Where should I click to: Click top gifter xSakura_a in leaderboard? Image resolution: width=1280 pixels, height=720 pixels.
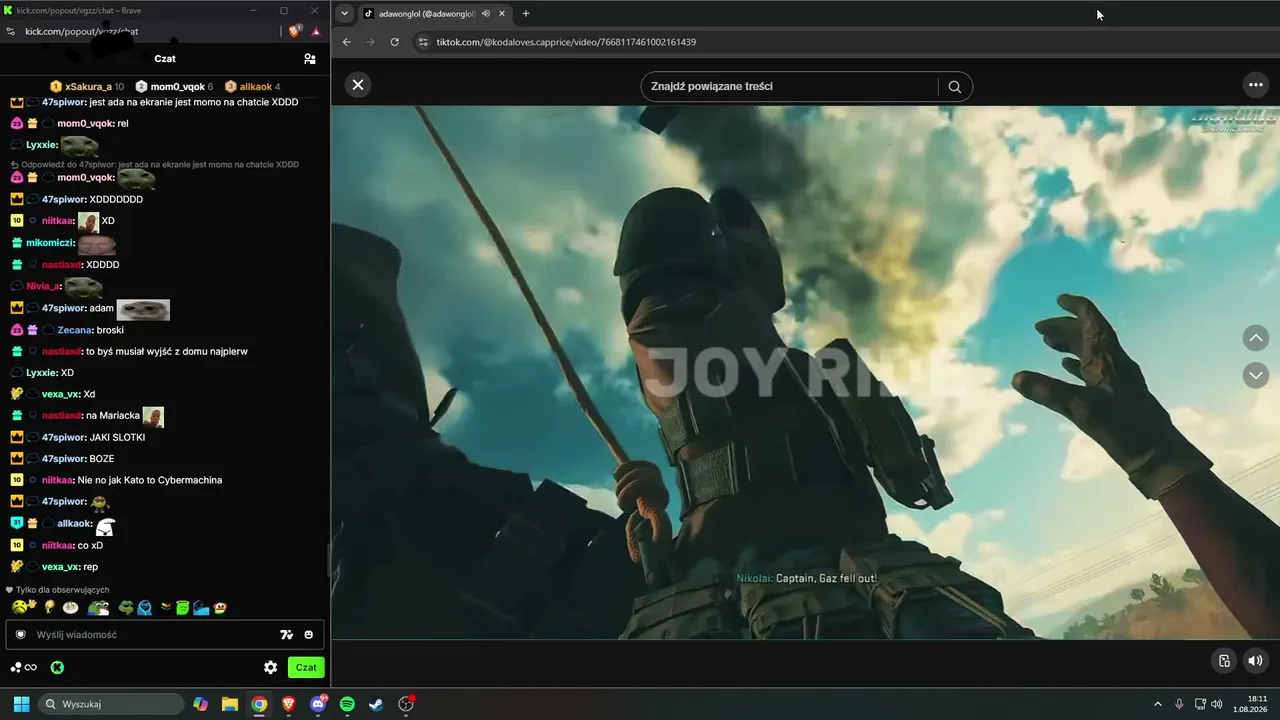coord(88,87)
